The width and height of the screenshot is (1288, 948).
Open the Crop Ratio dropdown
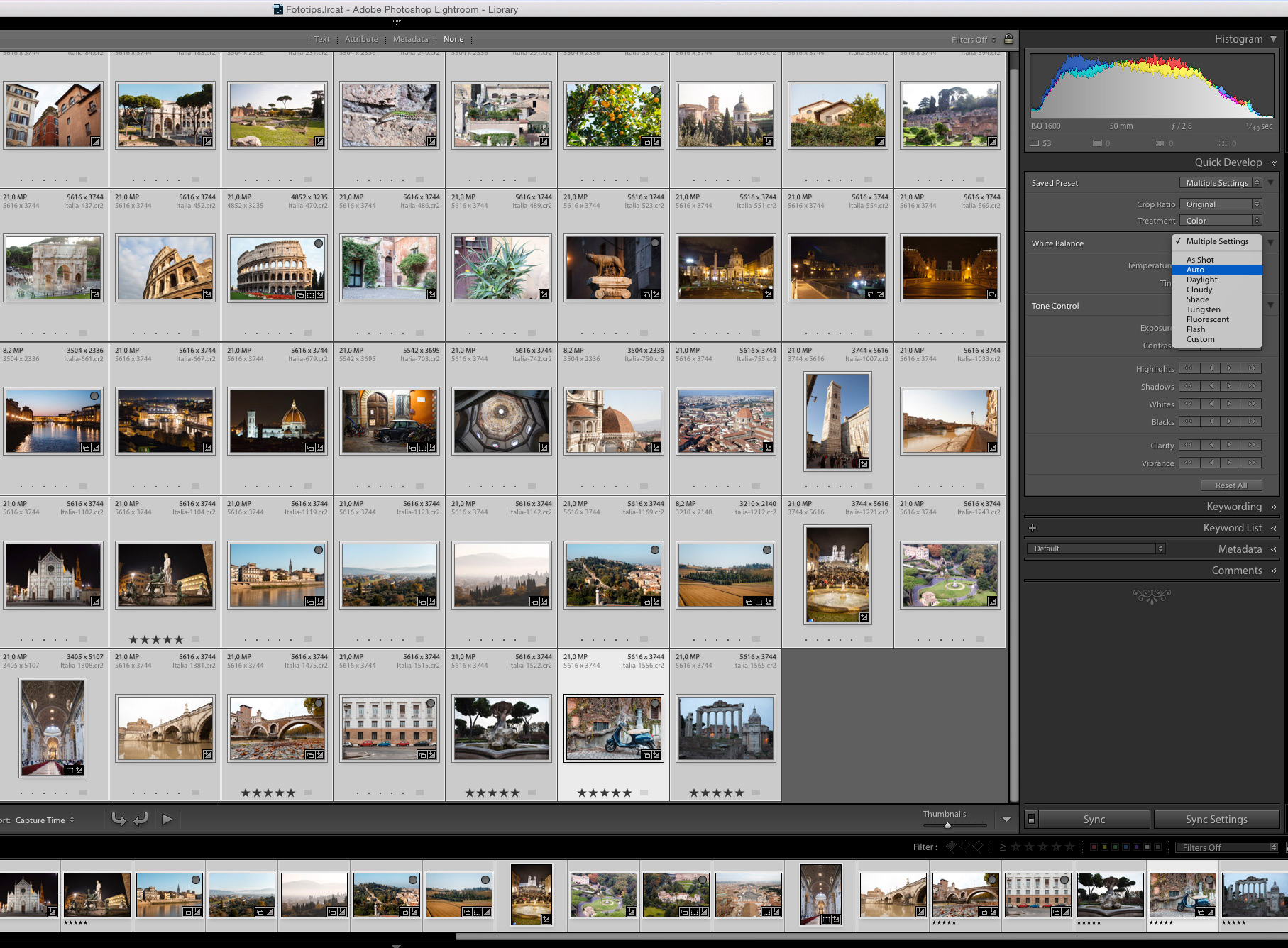coord(1220,204)
